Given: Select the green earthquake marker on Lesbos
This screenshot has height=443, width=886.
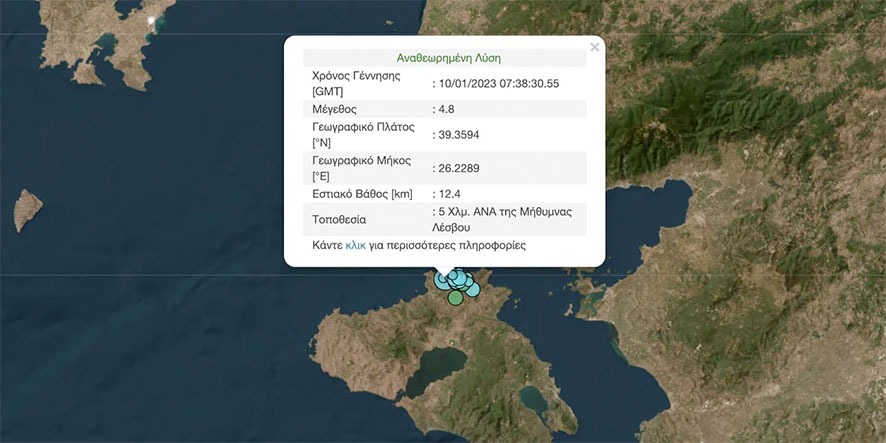Looking at the screenshot, I should [456, 297].
